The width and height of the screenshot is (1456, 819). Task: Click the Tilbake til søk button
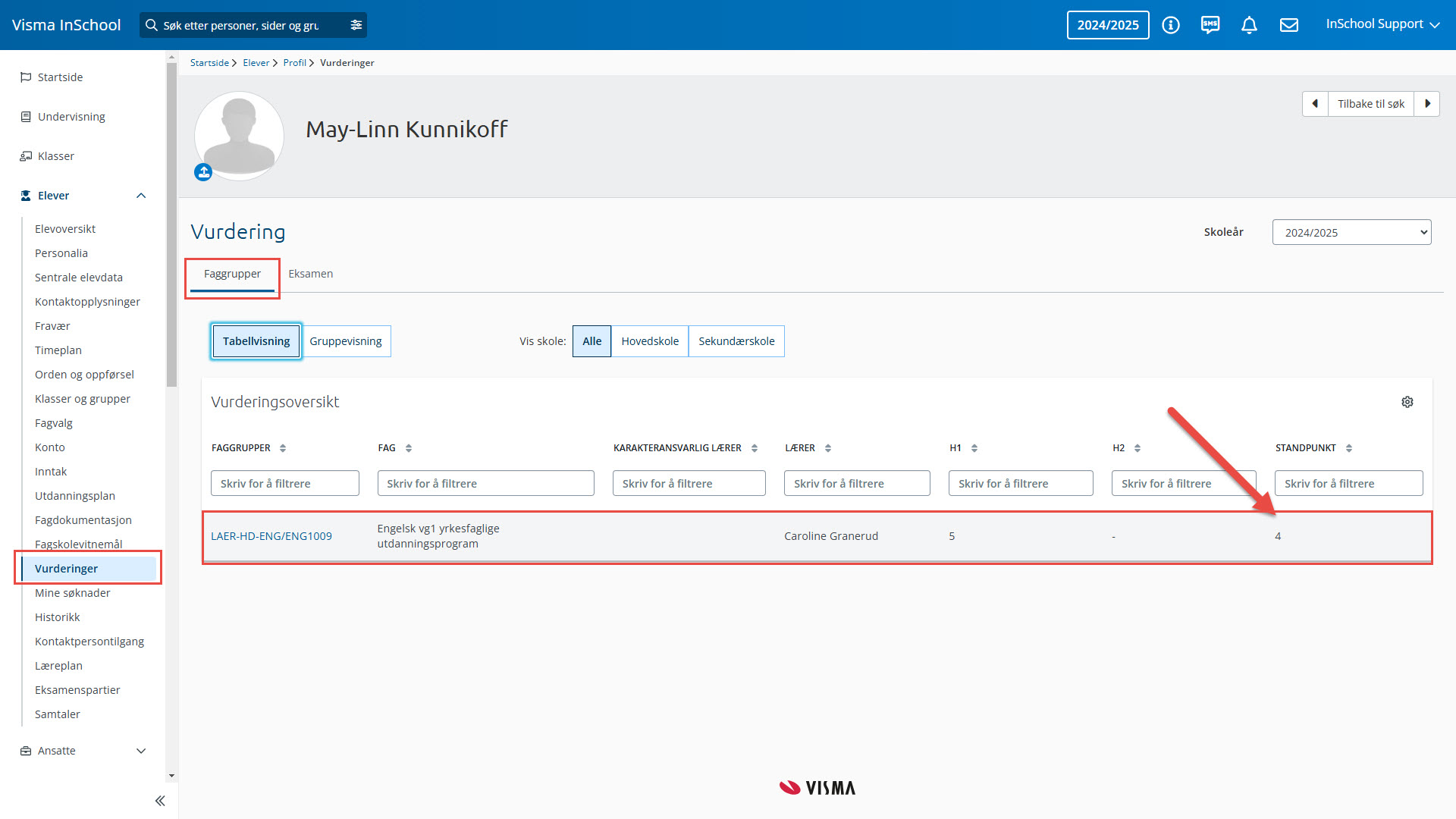tap(1370, 104)
